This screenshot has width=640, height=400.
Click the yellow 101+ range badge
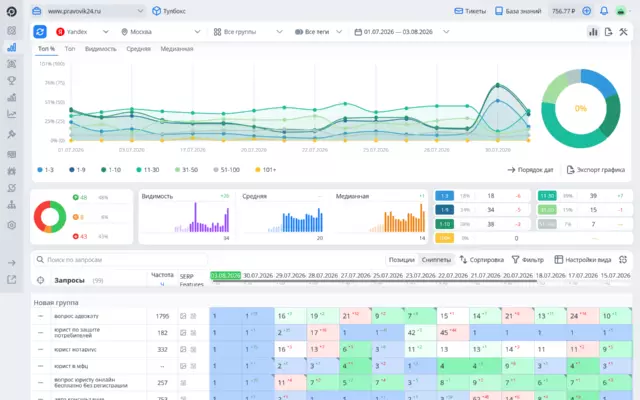(444, 238)
